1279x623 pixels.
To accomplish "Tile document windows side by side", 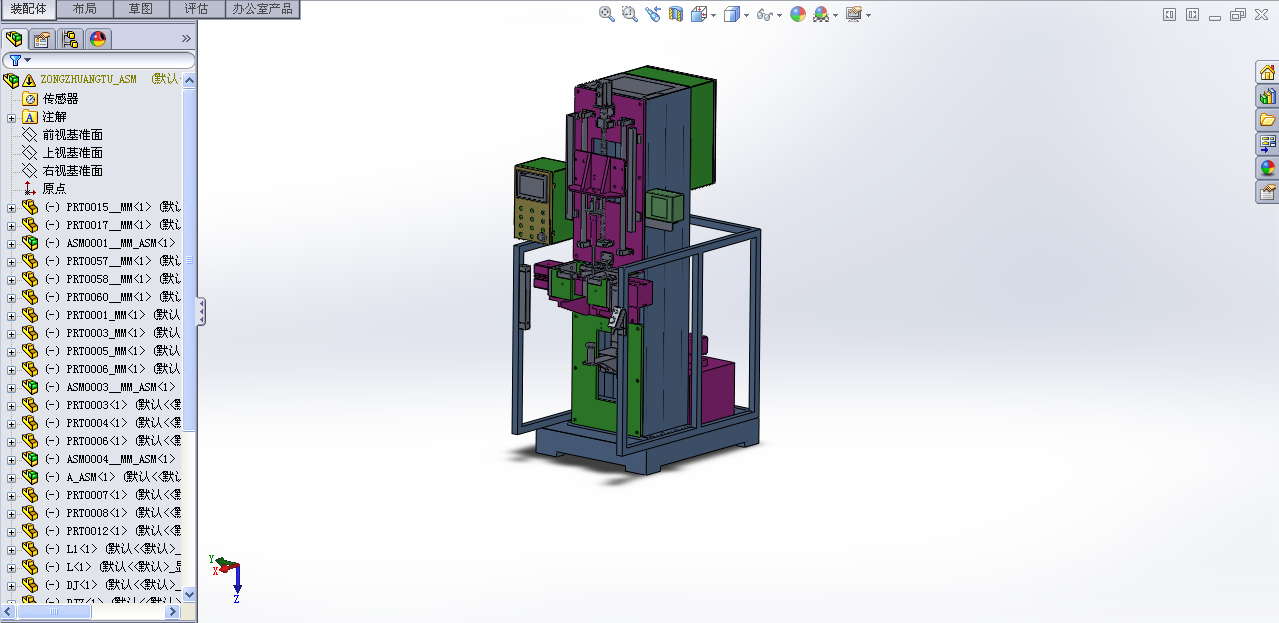I will click(1170, 14).
